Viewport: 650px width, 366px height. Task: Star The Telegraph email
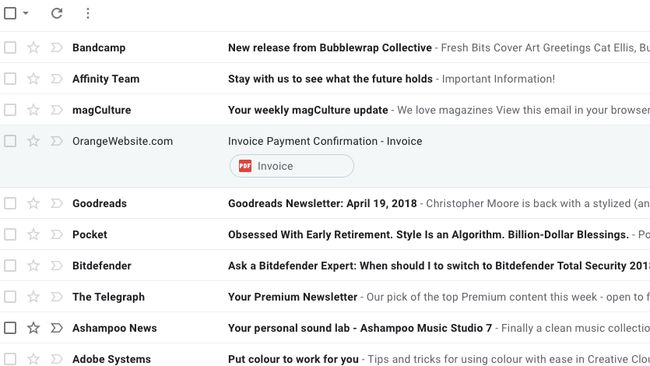33,297
